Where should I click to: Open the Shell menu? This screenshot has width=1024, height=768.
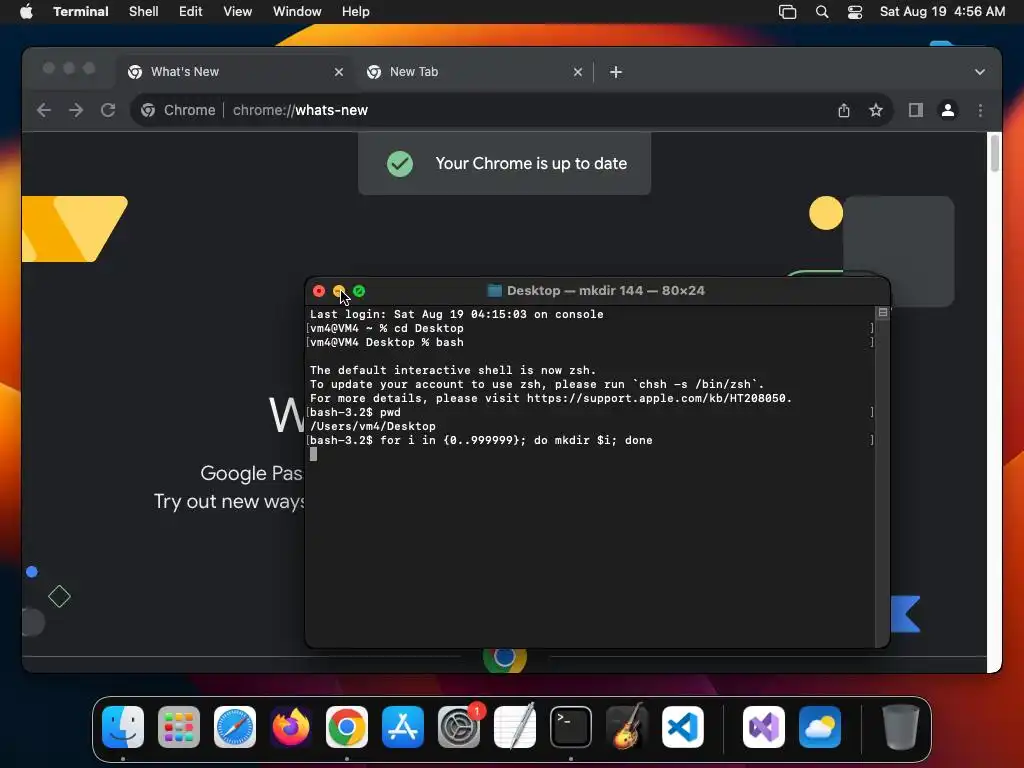click(x=143, y=11)
